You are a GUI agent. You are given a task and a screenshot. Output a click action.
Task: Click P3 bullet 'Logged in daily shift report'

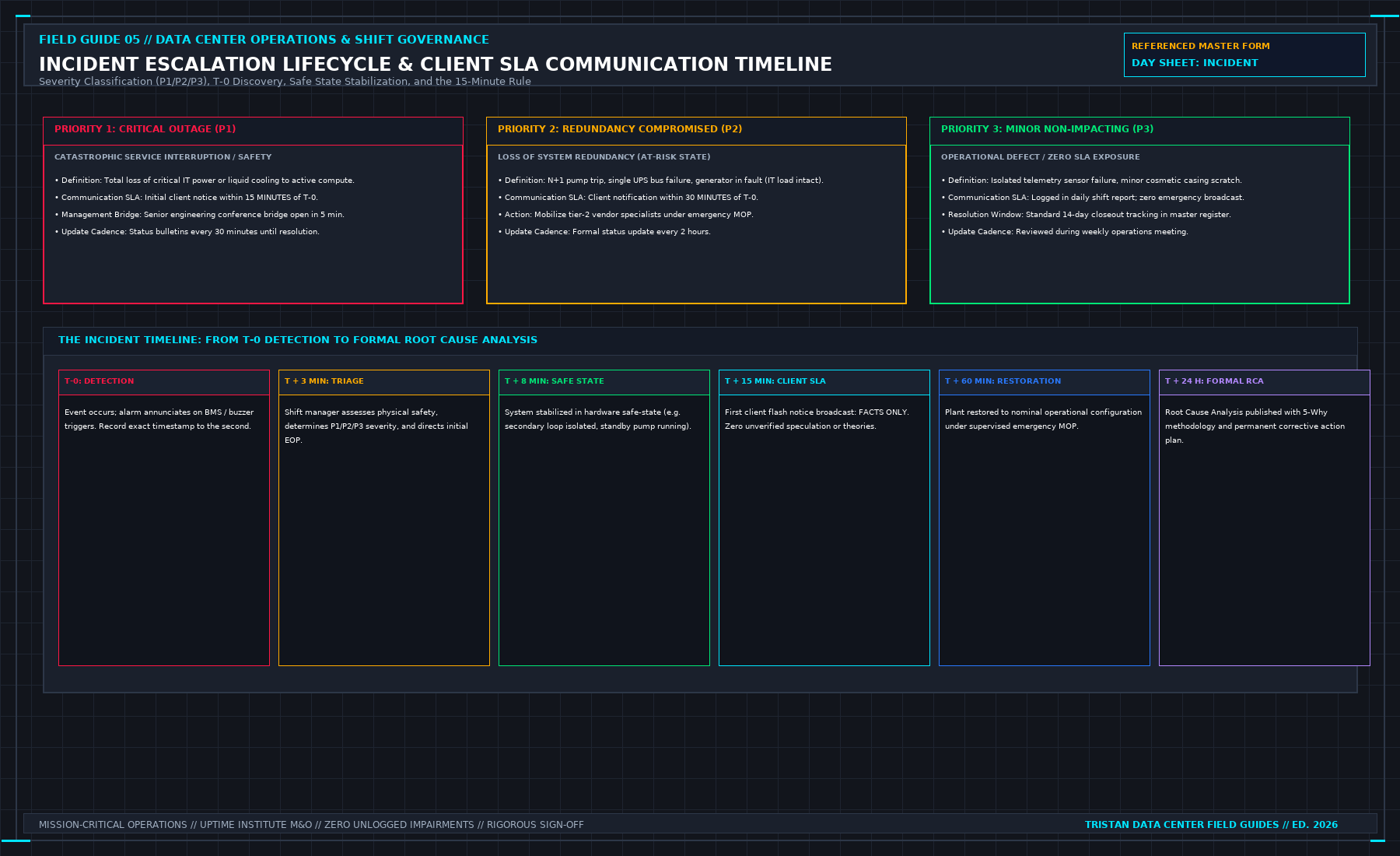1093,198
